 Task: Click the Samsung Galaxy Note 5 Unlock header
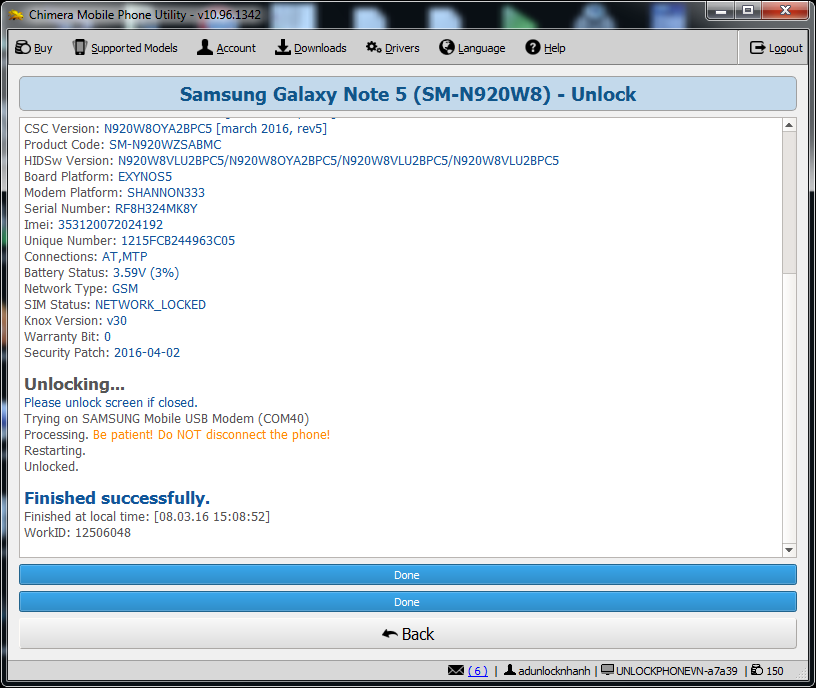click(x=407, y=95)
